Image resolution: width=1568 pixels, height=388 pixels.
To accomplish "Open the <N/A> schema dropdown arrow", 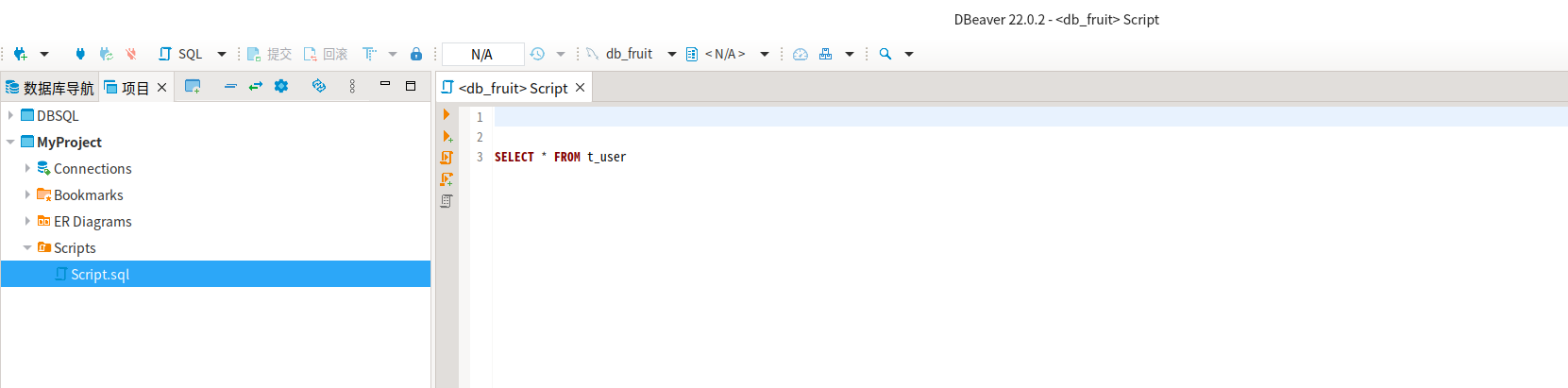I will pos(765,54).
